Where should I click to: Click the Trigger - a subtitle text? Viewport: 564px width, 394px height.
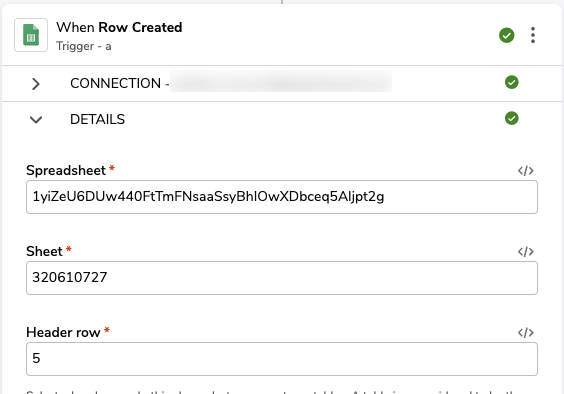[x=83, y=46]
